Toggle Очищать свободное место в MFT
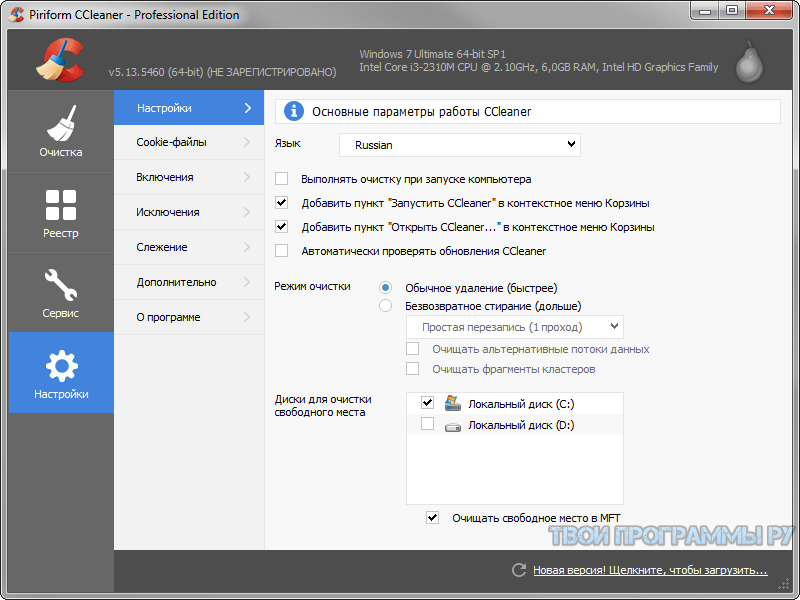The width and height of the screenshot is (800, 600). (432, 517)
